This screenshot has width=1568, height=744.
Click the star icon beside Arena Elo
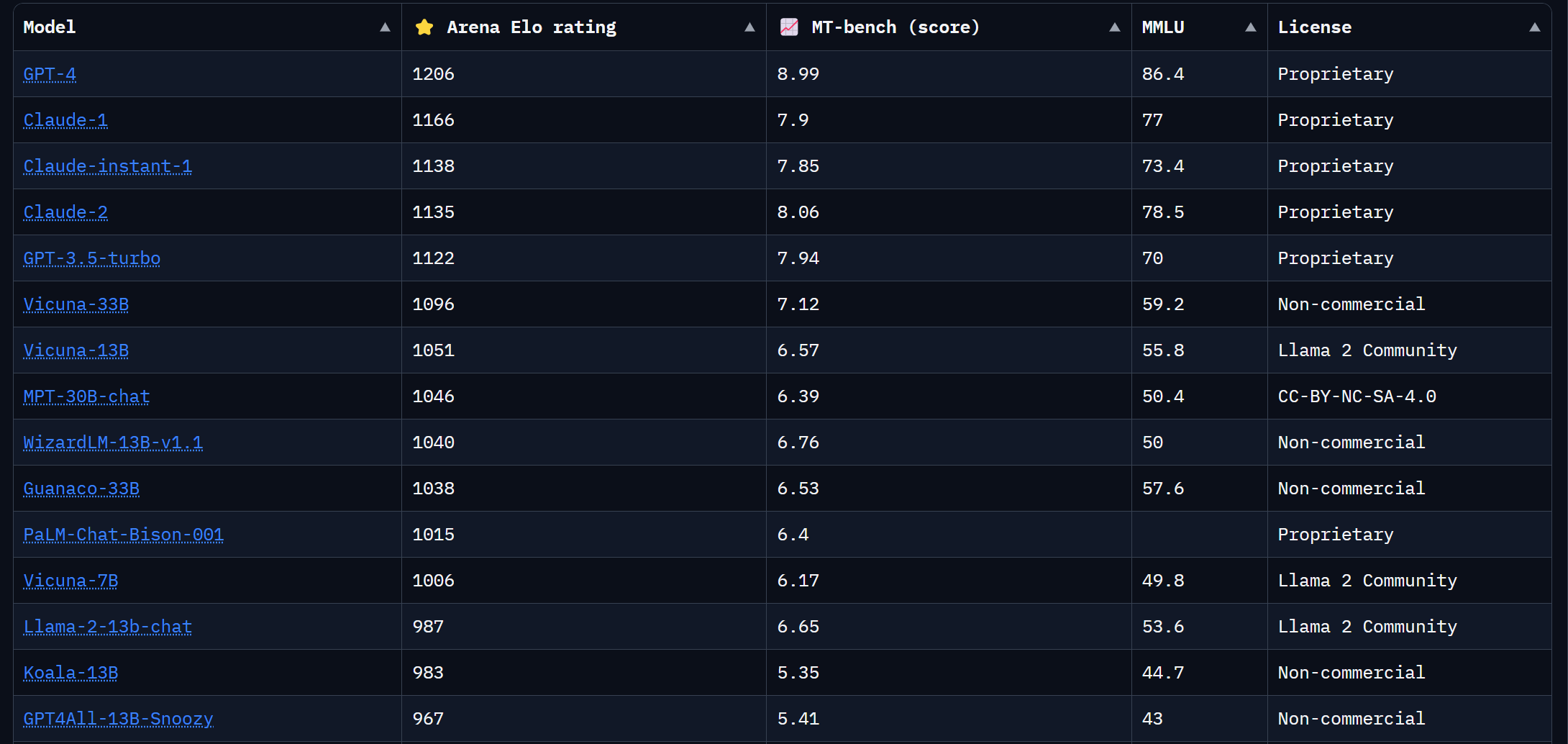coord(424,27)
